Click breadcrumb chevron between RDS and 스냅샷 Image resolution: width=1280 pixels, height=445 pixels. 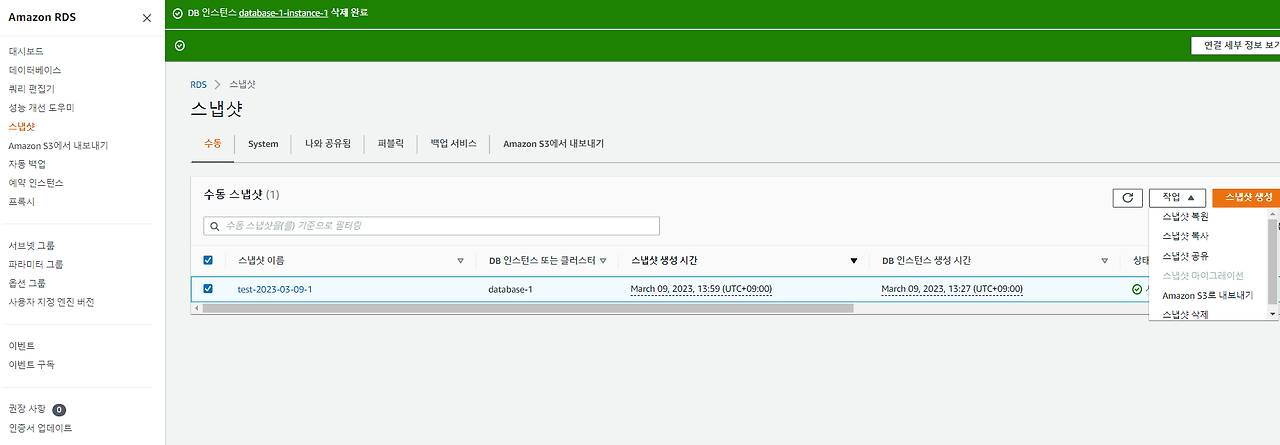click(x=216, y=85)
